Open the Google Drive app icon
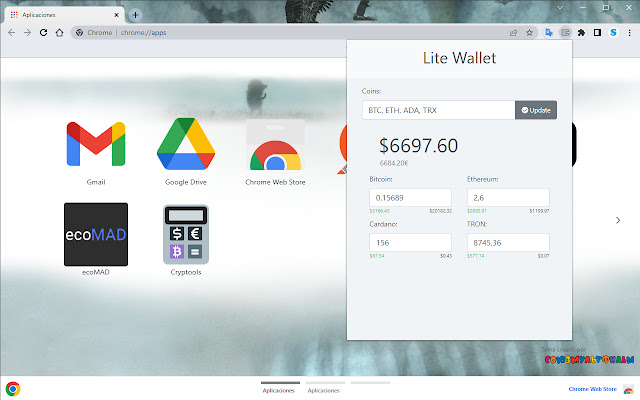Viewport: 640px width, 400px height. tap(186, 144)
